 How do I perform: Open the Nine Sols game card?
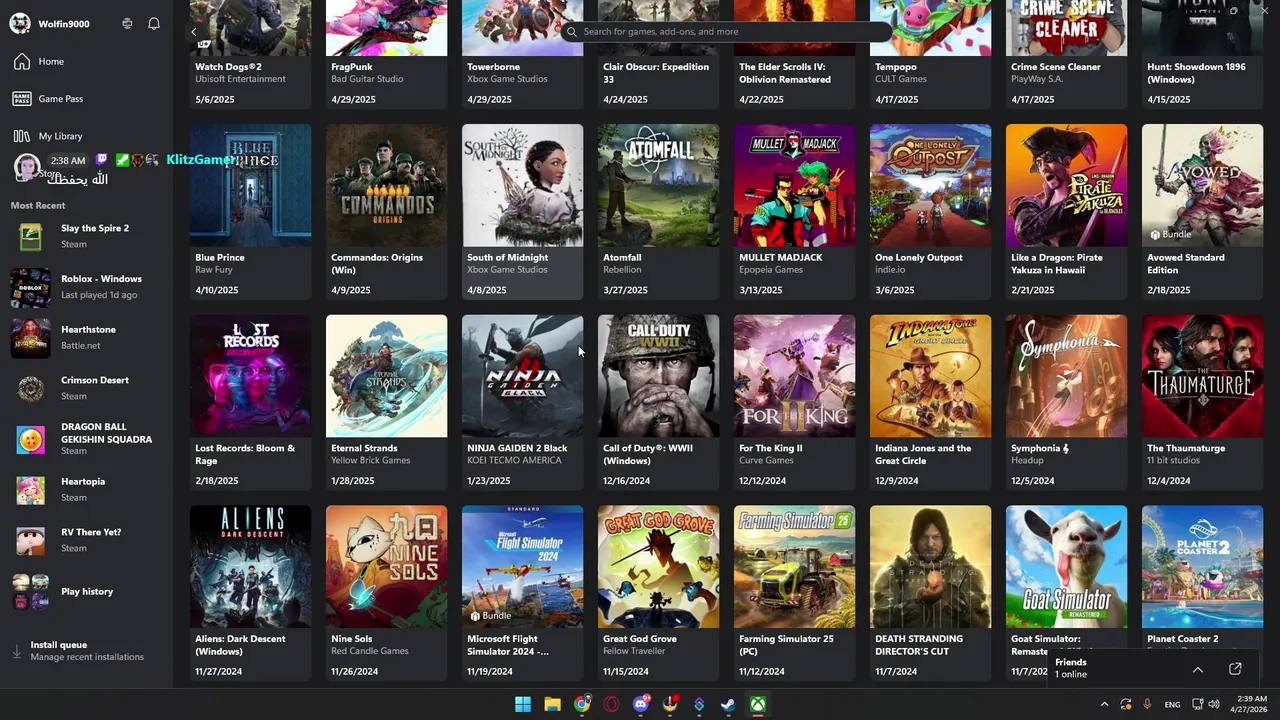[x=386, y=593]
